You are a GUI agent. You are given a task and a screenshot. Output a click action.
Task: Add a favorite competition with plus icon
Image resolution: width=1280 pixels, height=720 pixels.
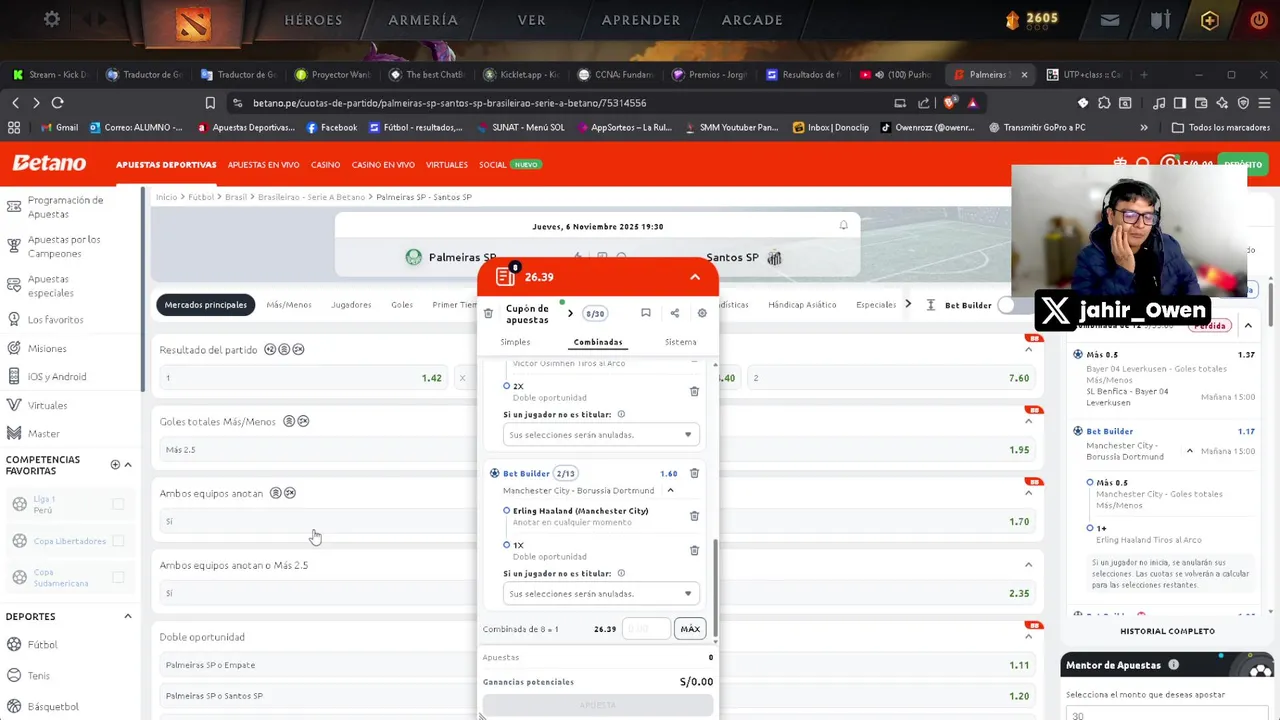pyautogui.click(x=115, y=465)
